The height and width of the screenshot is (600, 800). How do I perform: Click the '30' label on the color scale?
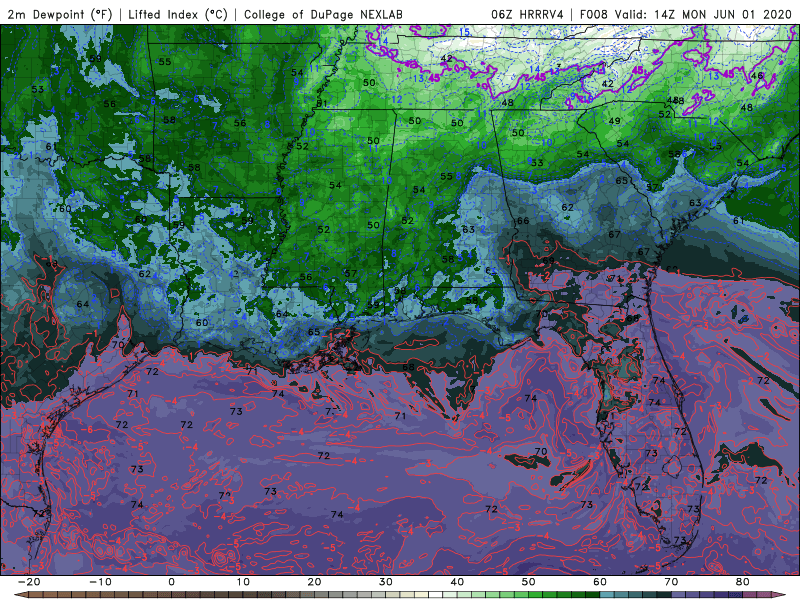click(386, 582)
